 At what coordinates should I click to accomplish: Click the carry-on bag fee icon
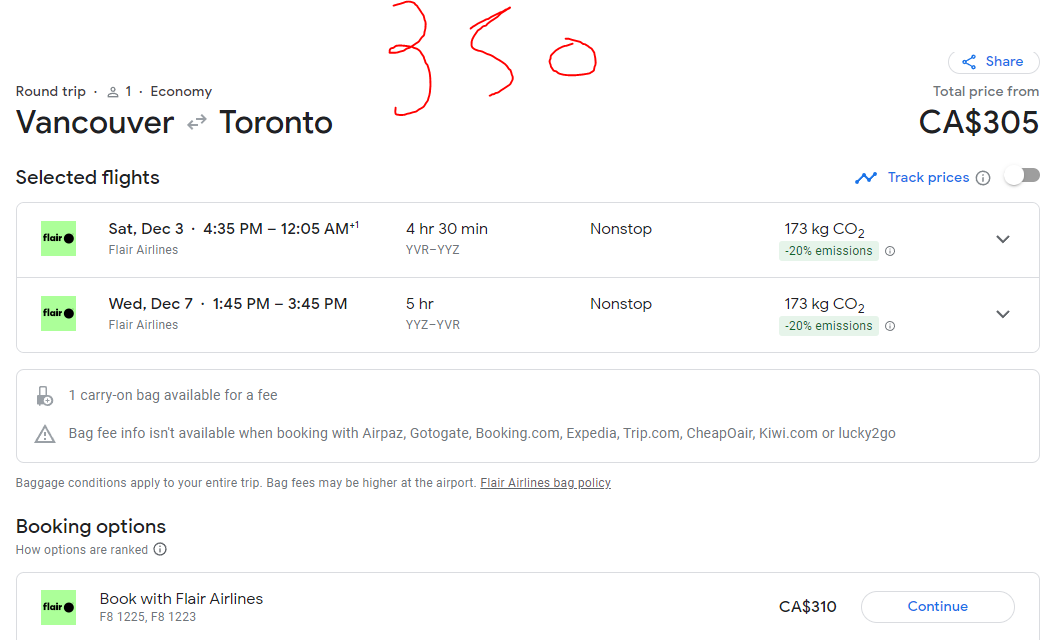pyautogui.click(x=45, y=396)
